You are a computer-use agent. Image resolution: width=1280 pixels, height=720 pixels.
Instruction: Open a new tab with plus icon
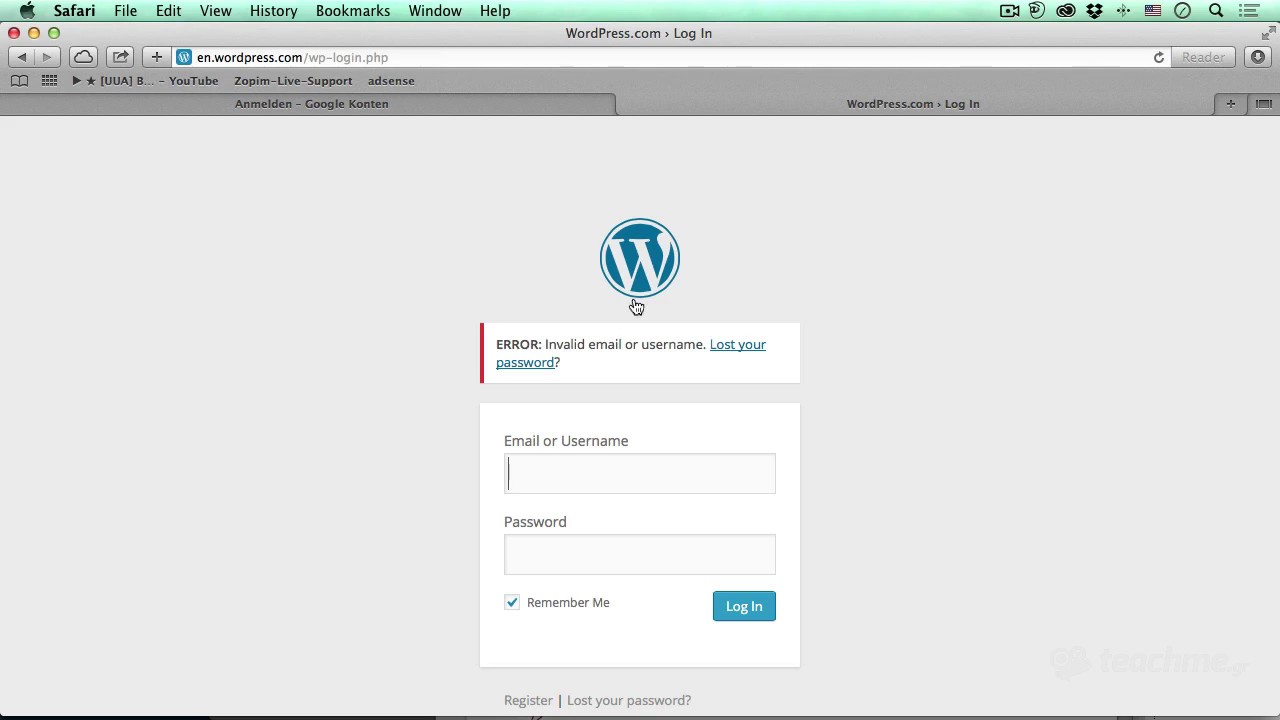pos(1231,104)
